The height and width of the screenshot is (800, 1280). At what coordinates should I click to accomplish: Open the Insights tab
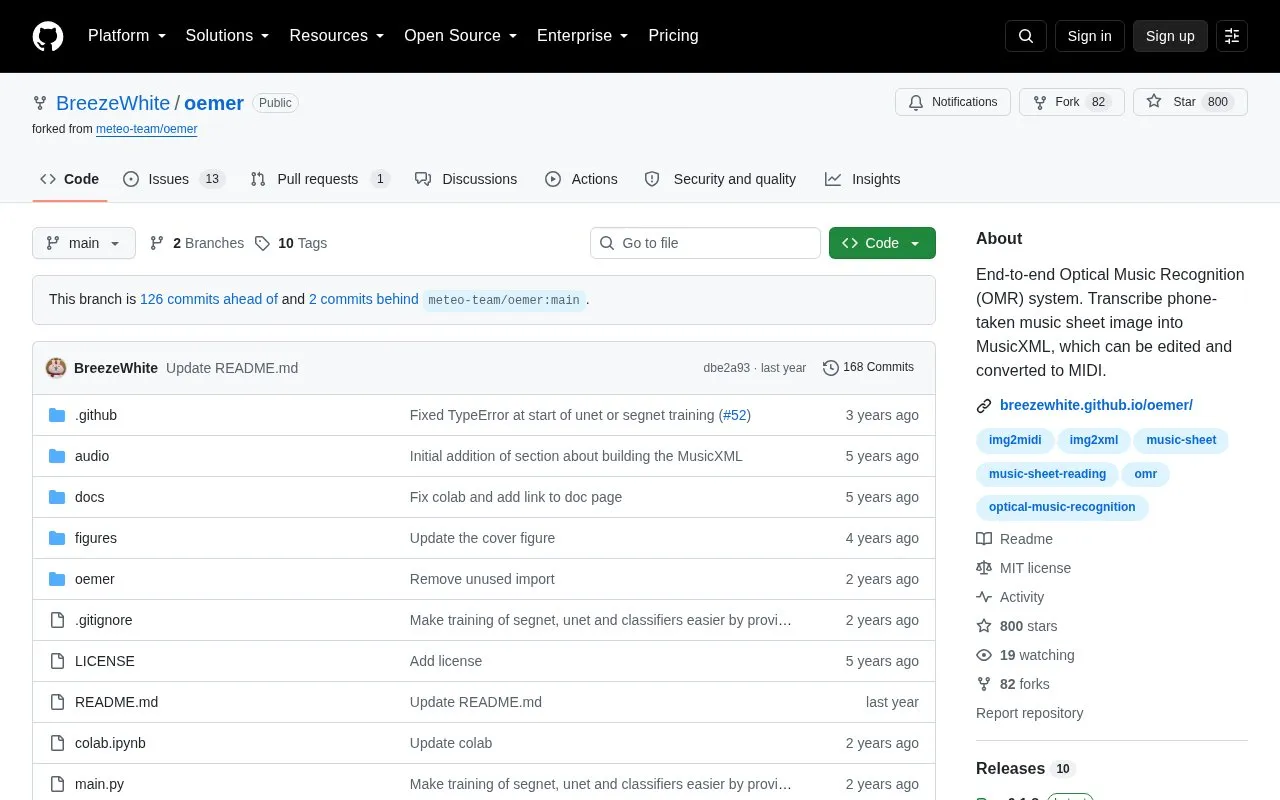click(x=862, y=179)
